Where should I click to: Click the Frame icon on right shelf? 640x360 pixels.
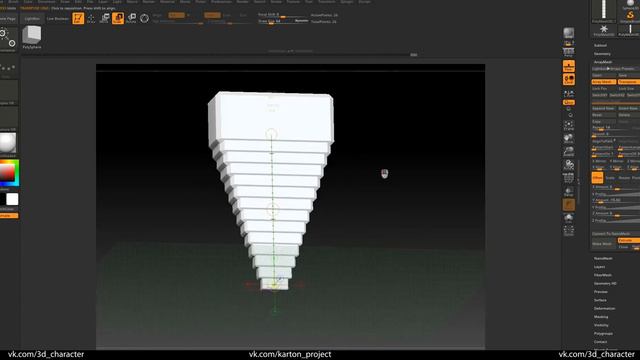(569, 126)
